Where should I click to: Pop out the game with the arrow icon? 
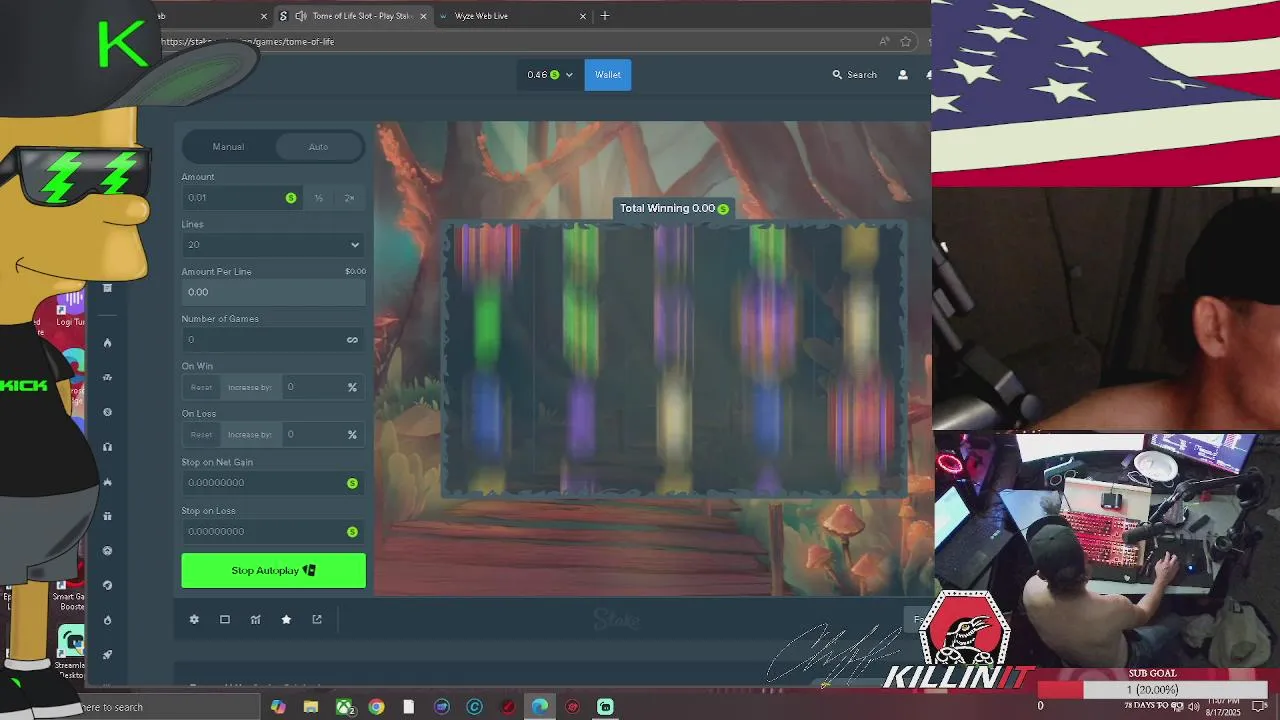point(317,620)
